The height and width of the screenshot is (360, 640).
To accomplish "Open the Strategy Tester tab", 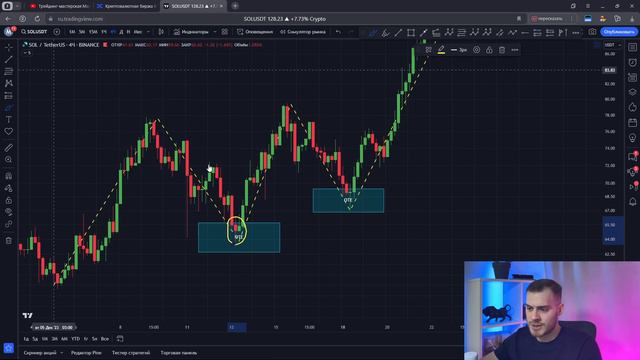I will tap(131, 353).
